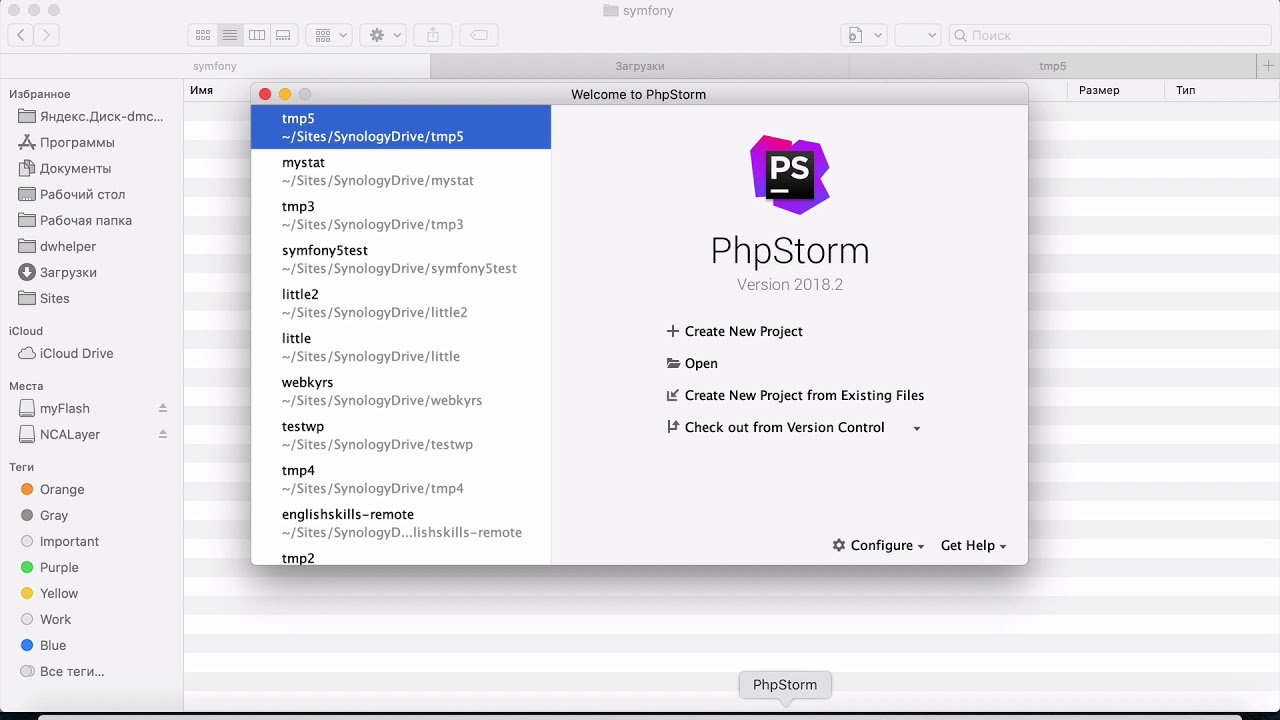Select the Blue tag in sidebar
Image resolution: width=1280 pixels, height=720 pixels.
(x=53, y=645)
